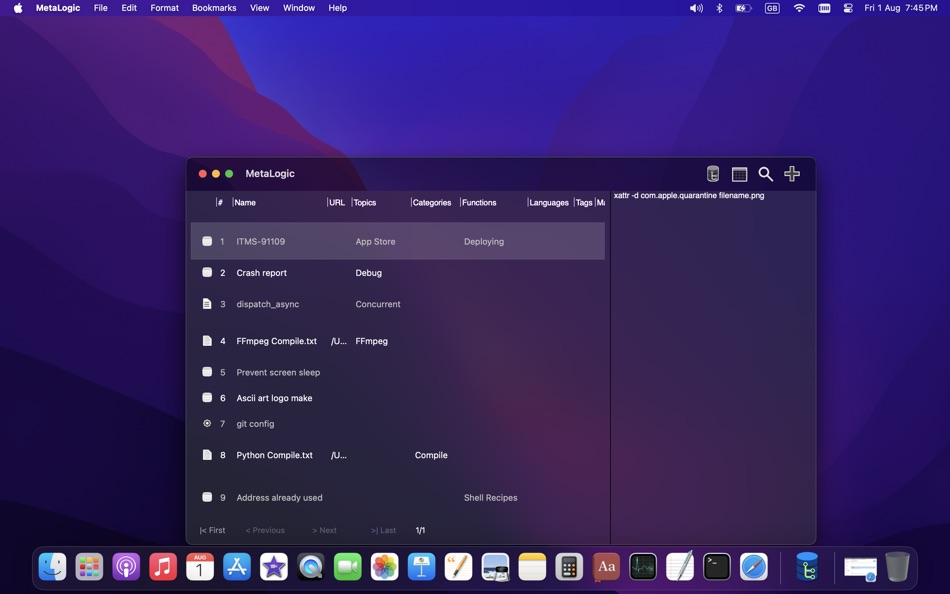Open the database icon in MetaLogic toolbar
Screen dimensions: 950x594
tap(713, 174)
